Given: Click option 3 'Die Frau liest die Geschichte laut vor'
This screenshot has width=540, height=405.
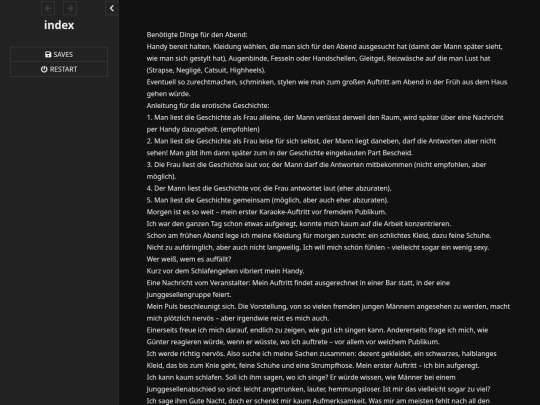Looking at the screenshot, I should click(x=316, y=170).
